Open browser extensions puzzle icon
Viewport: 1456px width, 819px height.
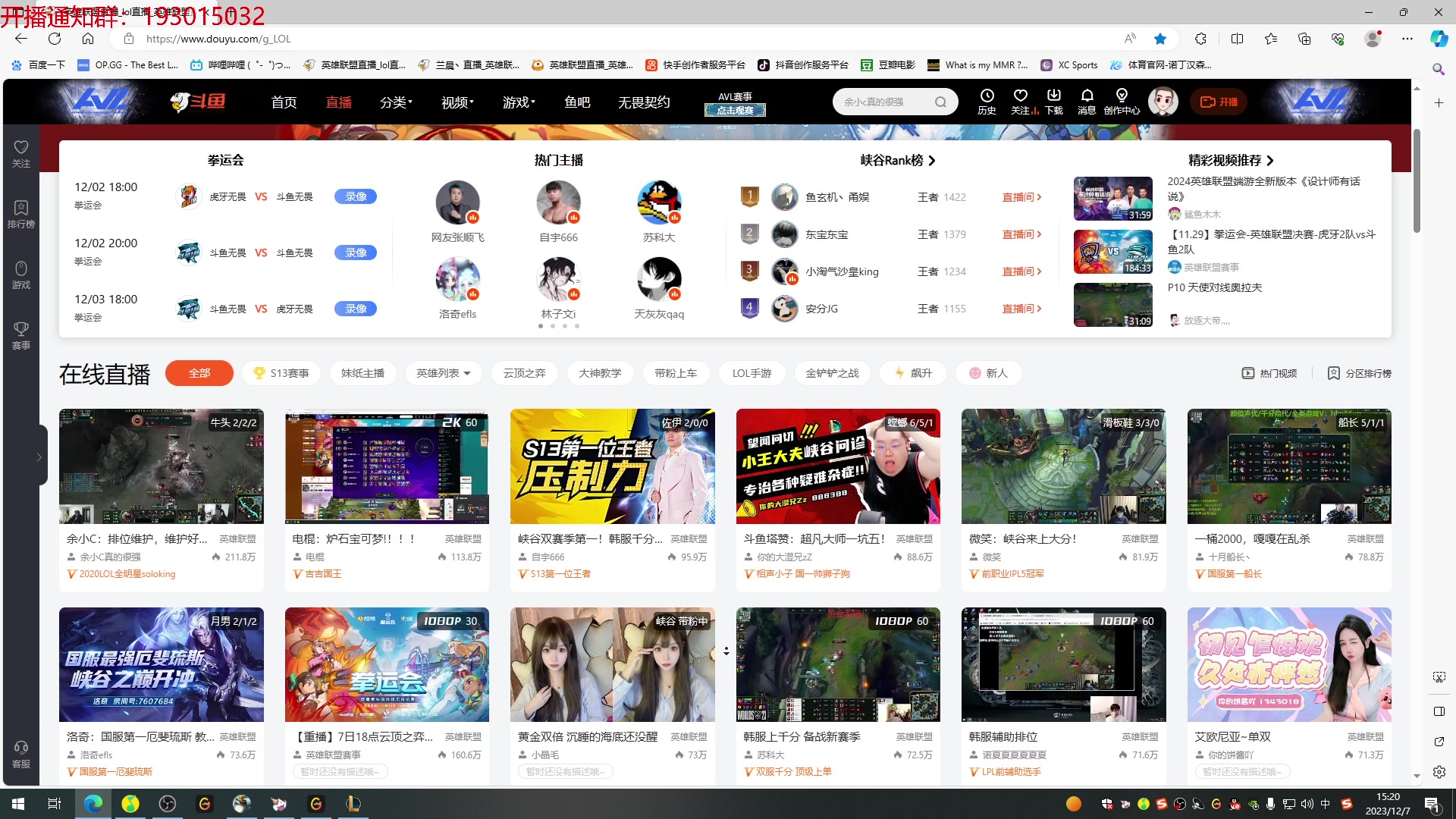pos(1200,39)
